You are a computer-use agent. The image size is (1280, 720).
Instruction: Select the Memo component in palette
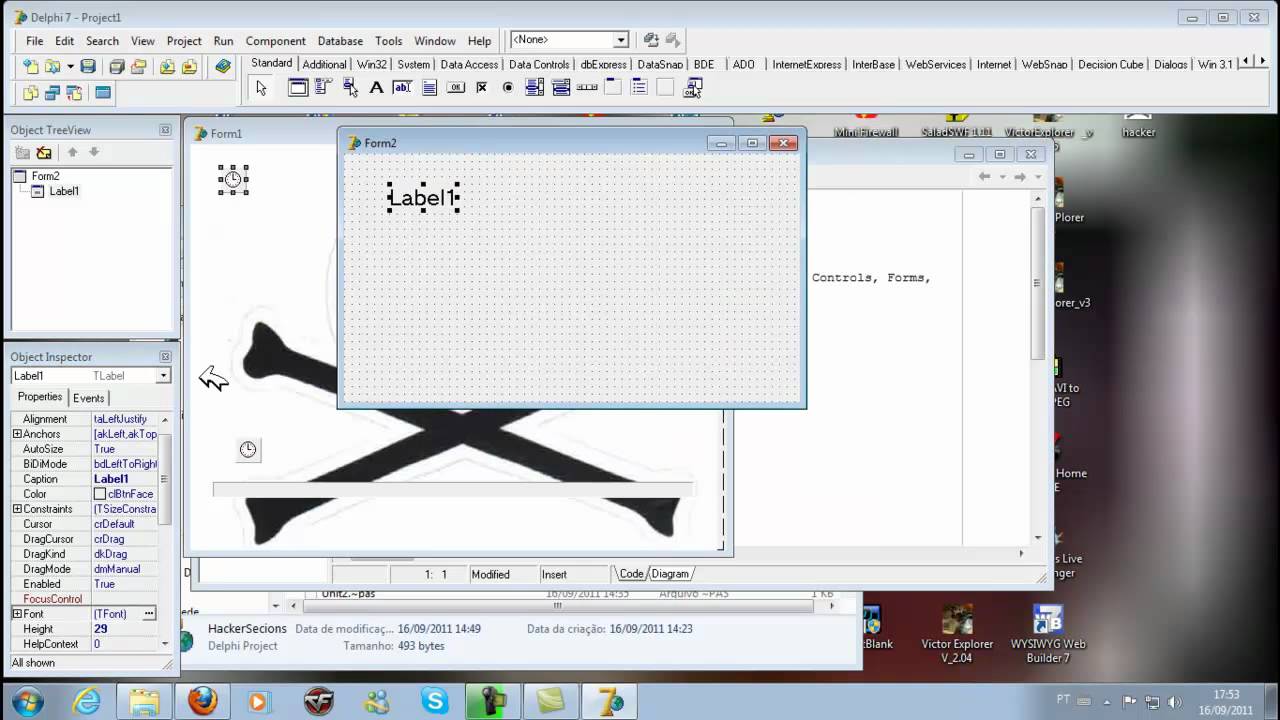pos(429,88)
